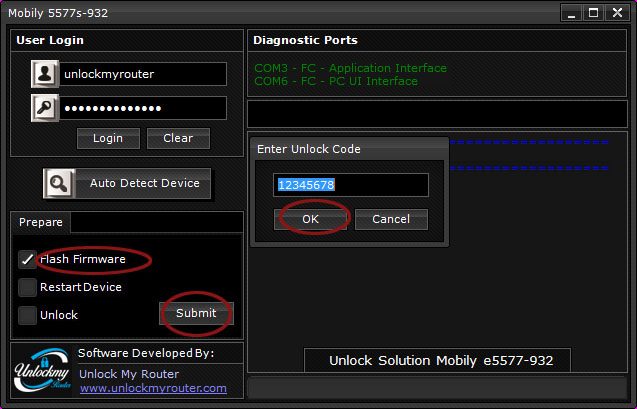Uncheck the Flash Firmware checkbox
The height and width of the screenshot is (409, 637).
pyautogui.click(x=27, y=259)
